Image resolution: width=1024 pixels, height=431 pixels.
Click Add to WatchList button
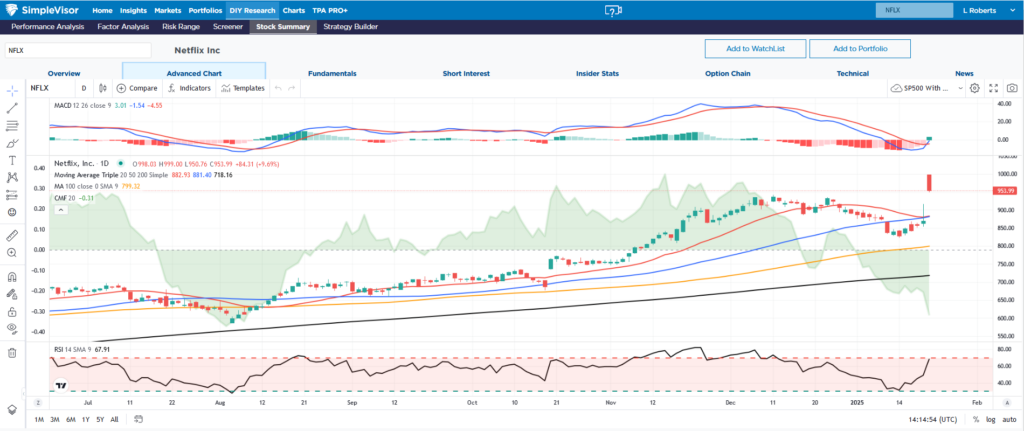[x=756, y=48]
